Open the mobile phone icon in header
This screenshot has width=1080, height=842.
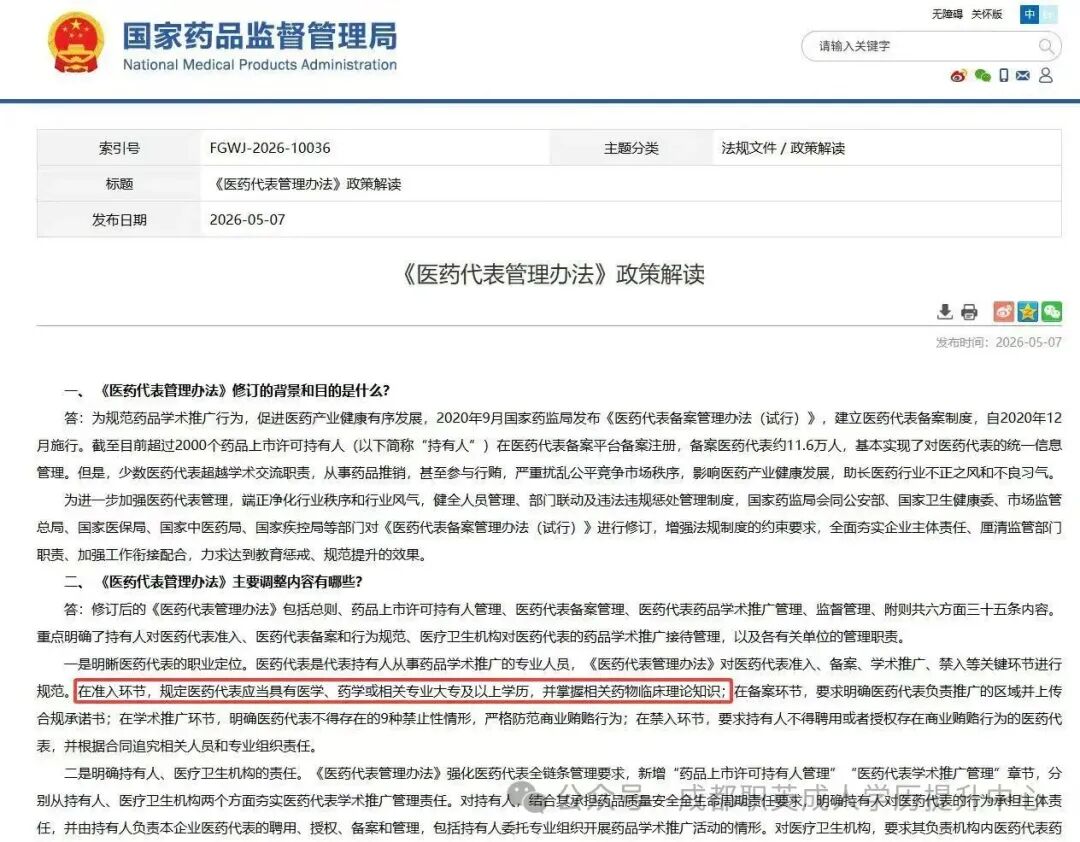click(1004, 76)
